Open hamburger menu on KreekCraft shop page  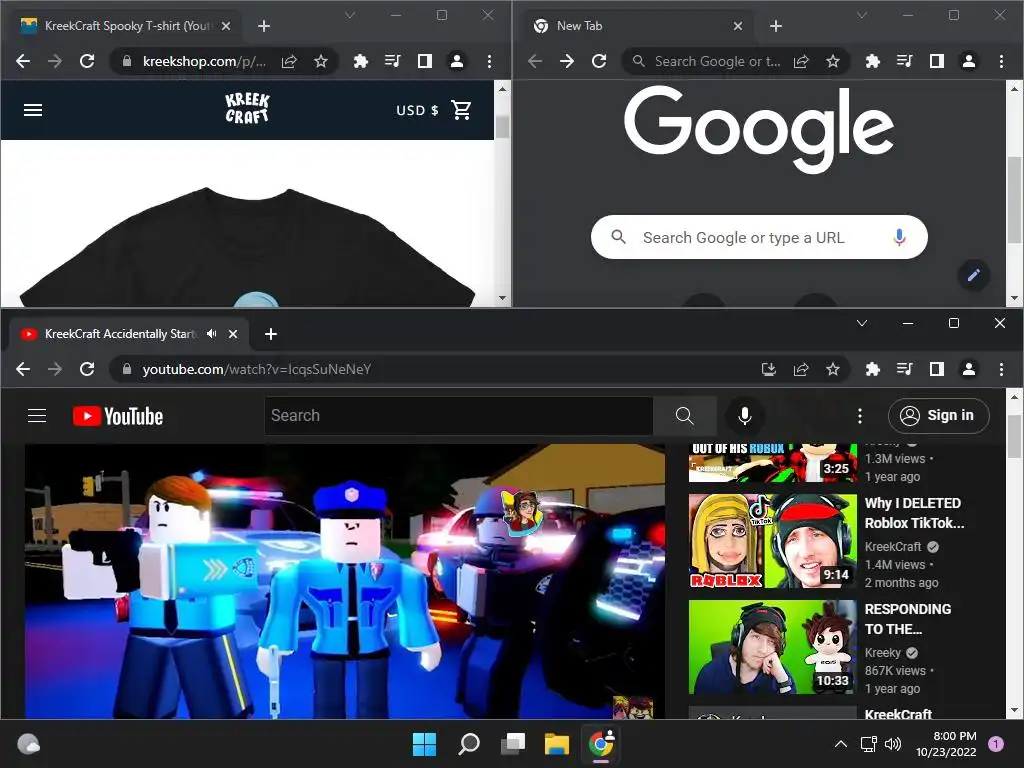(33, 110)
